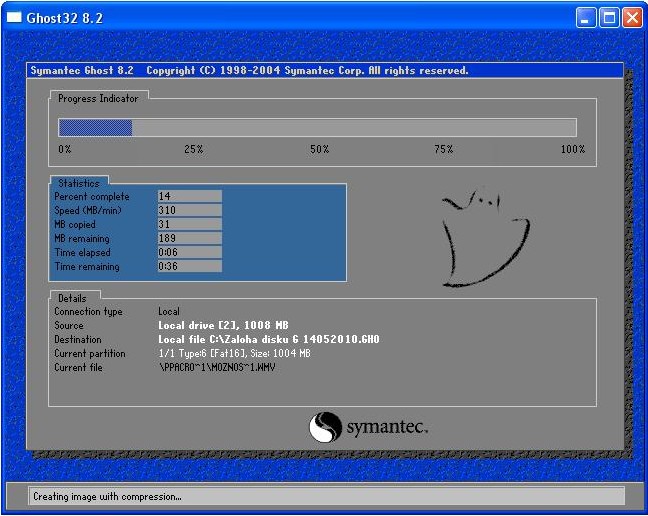The image size is (648, 516).
Task: Minimize the Ghost32 8.2 window
Action: click(x=586, y=18)
